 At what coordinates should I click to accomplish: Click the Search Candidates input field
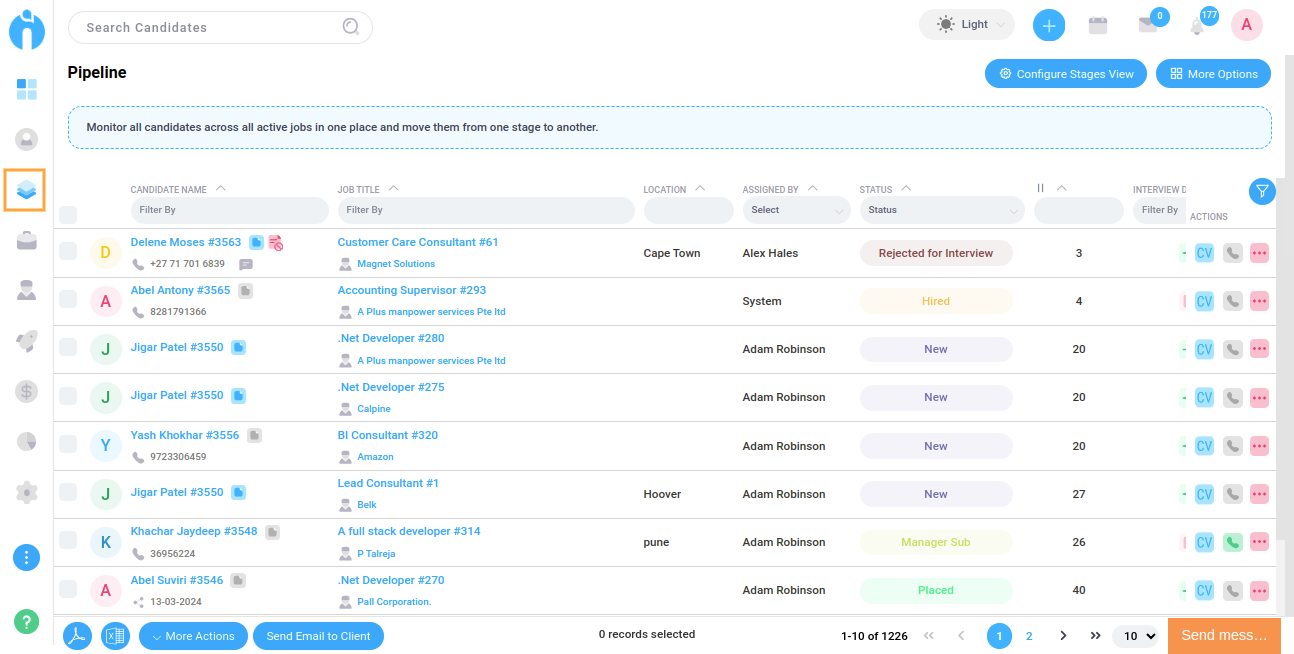(x=210, y=28)
